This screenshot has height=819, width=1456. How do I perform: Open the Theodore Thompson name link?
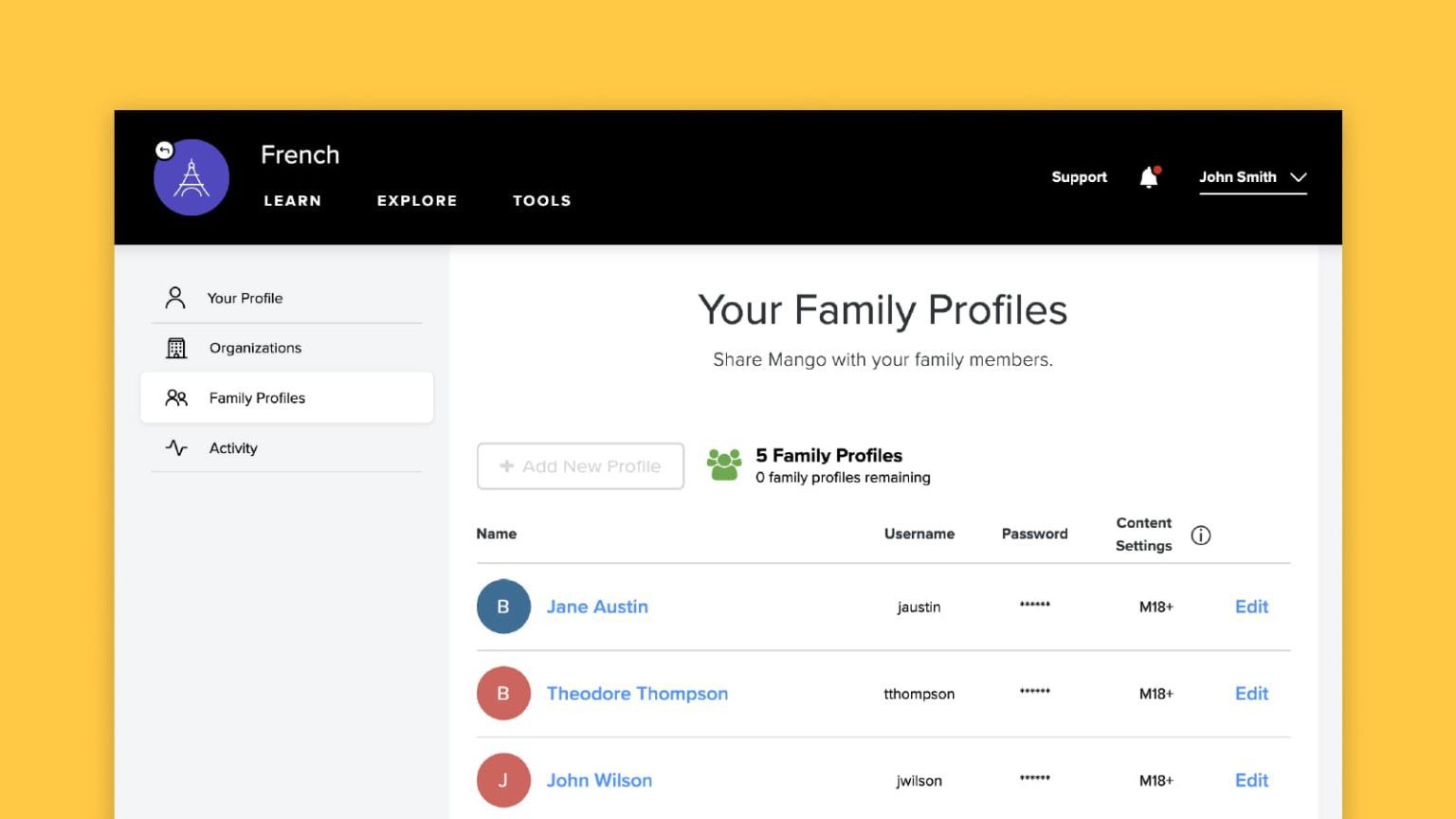[x=637, y=694]
